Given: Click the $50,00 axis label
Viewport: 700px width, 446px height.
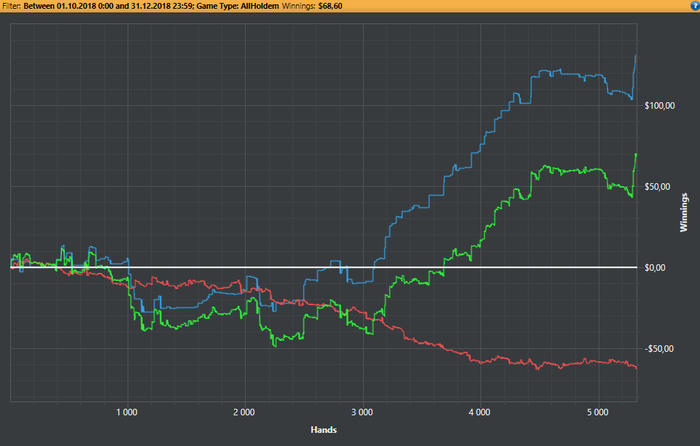Looking at the screenshot, I should point(657,187).
